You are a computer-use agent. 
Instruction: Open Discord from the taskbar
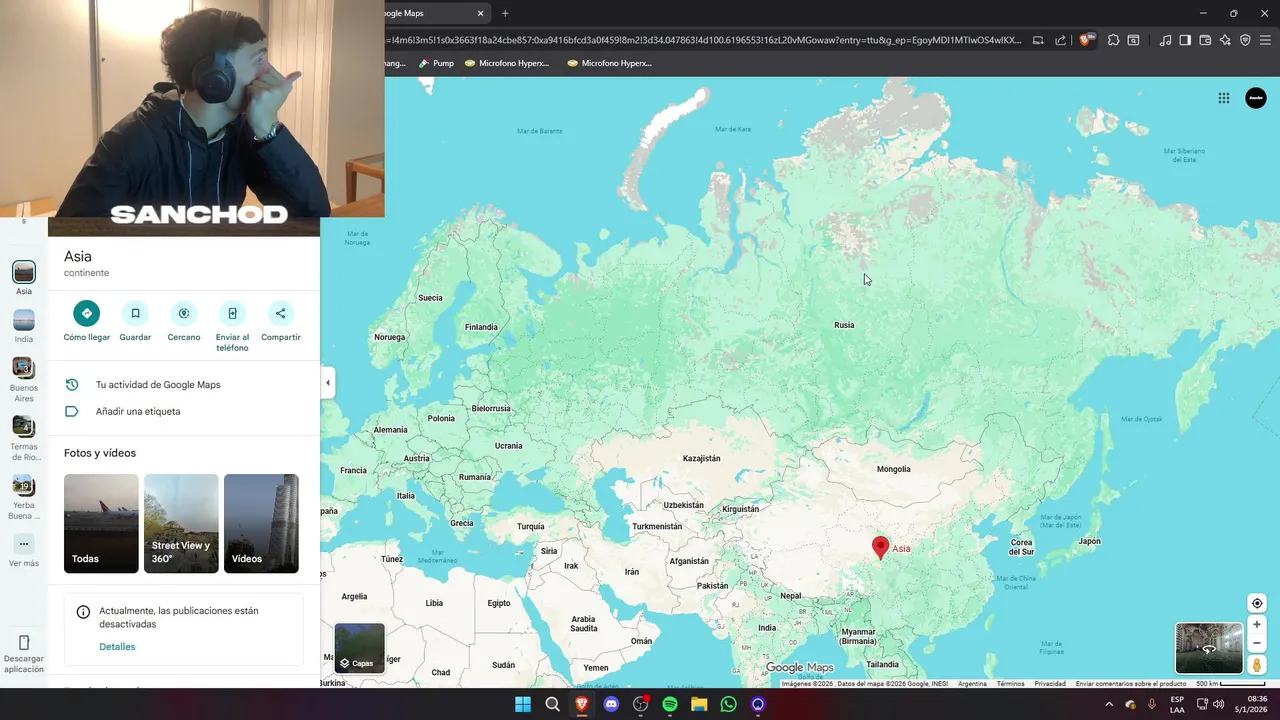pos(611,704)
